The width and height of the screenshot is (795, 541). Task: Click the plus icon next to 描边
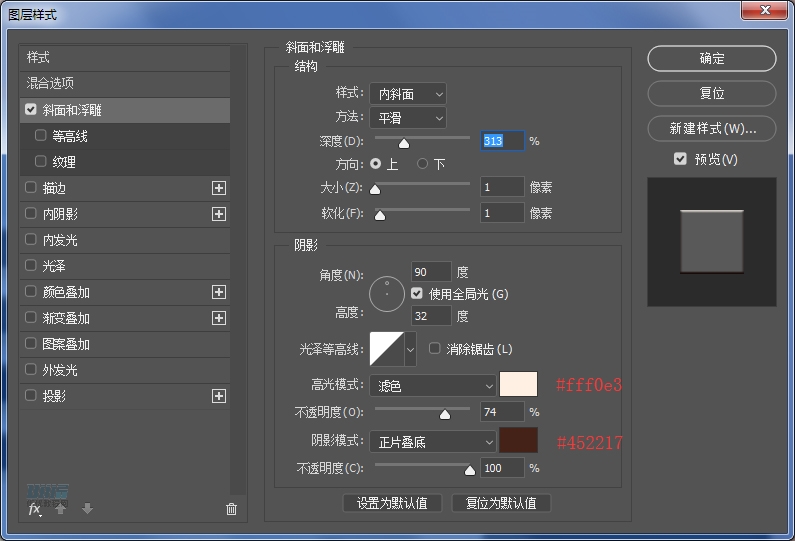coord(219,188)
